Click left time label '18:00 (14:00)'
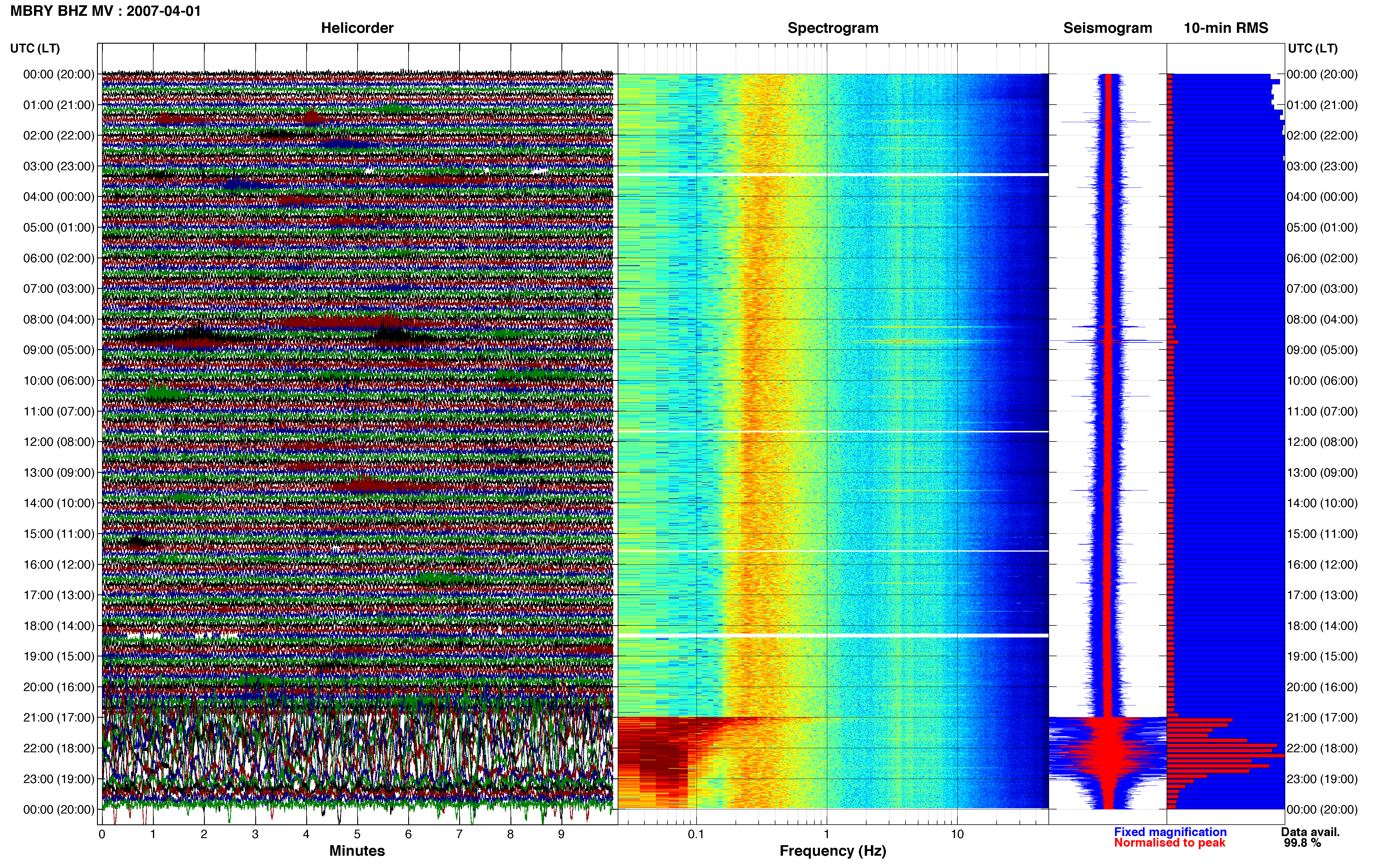The image size is (1389, 868). pos(59,626)
